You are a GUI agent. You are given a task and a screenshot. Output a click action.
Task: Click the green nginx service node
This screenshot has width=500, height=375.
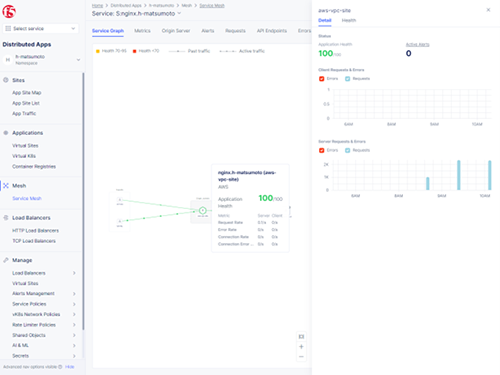click(x=203, y=210)
